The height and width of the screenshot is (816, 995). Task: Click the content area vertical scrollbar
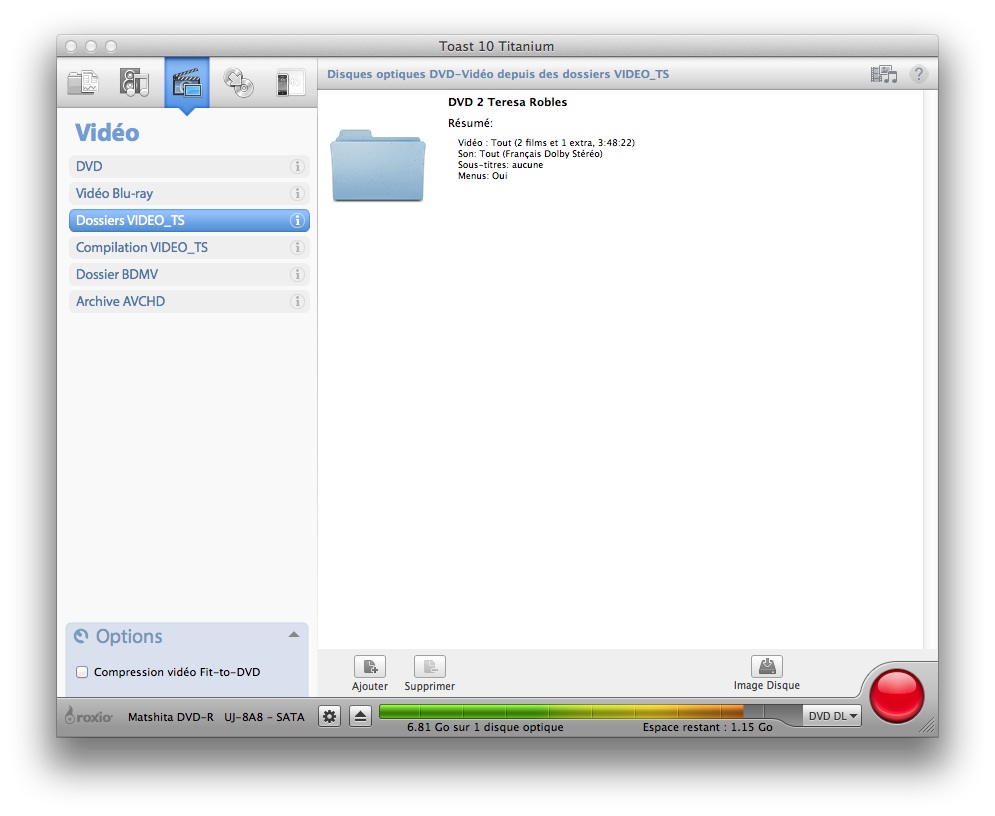coord(930,369)
